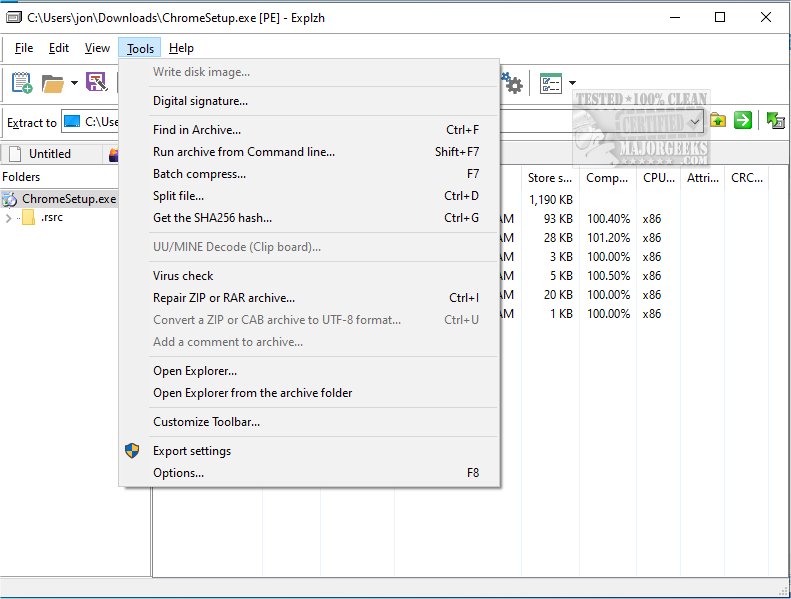This screenshot has width=791, height=599.
Task: Select Get the SHA256 hash...
Action: (310, 218)
